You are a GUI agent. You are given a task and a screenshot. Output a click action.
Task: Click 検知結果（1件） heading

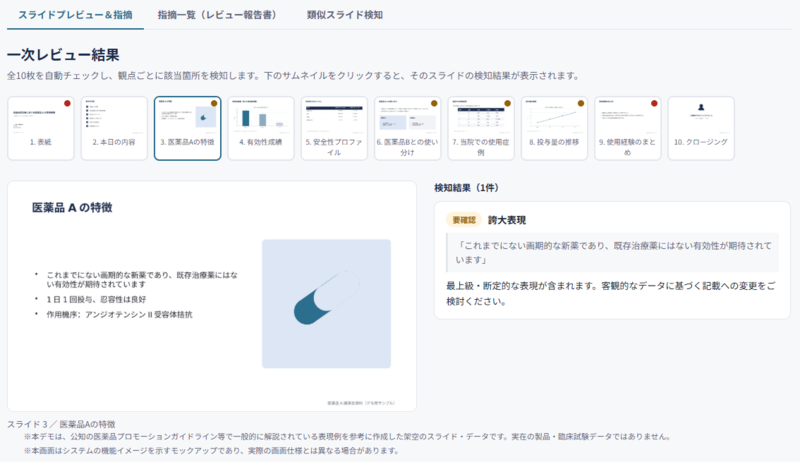coord(466,188)
